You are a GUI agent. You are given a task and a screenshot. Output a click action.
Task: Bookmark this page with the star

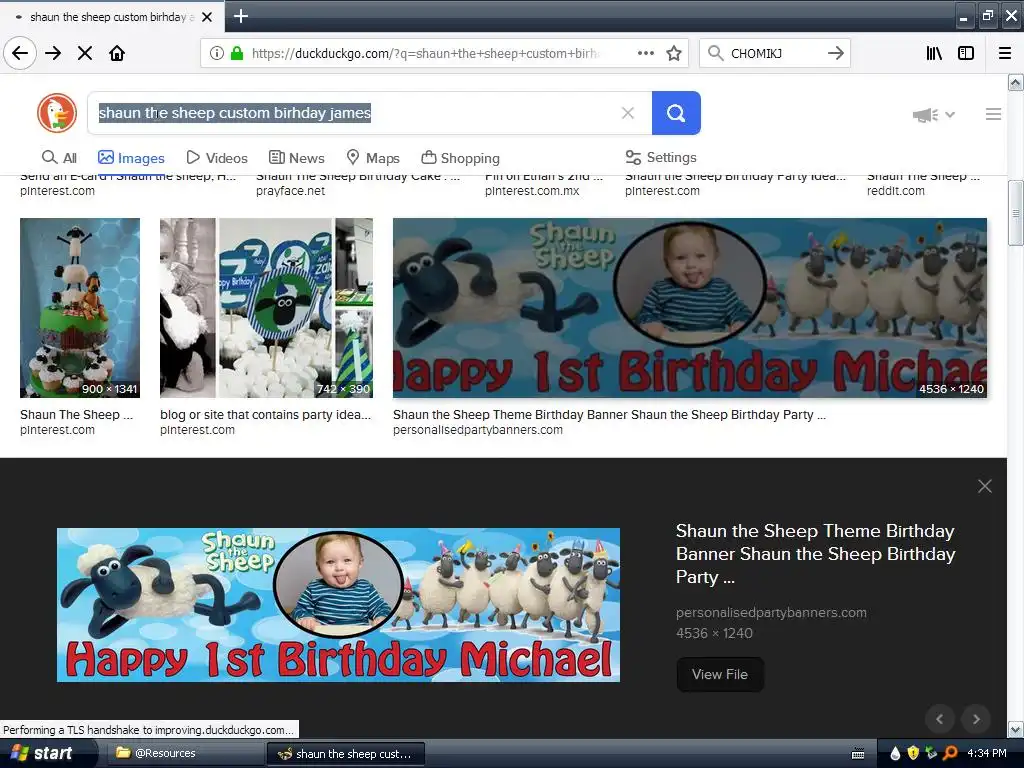tap(674, 53)
